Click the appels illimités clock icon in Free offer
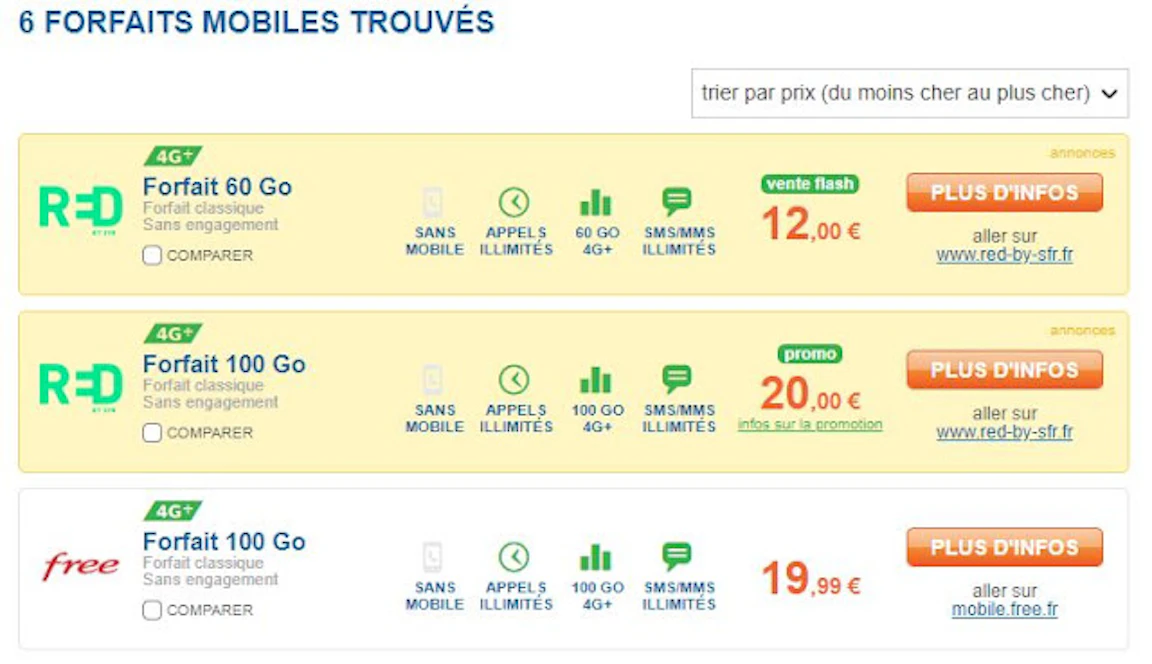 click(514, 557)
